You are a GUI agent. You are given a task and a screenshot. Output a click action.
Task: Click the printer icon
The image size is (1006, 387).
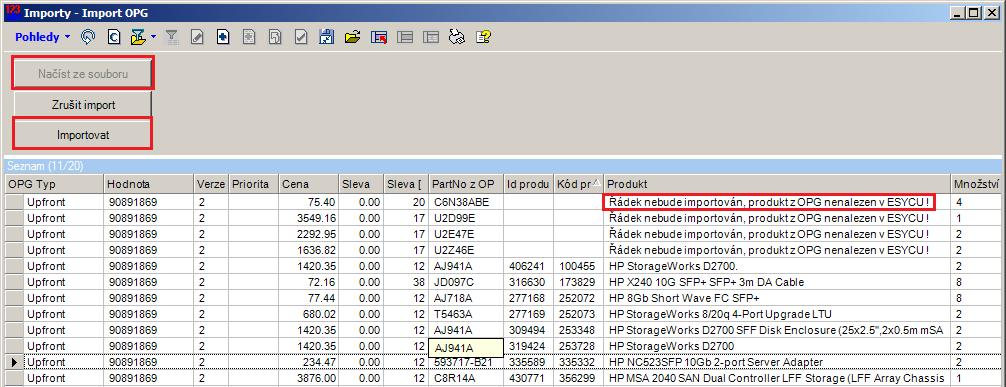456,37
